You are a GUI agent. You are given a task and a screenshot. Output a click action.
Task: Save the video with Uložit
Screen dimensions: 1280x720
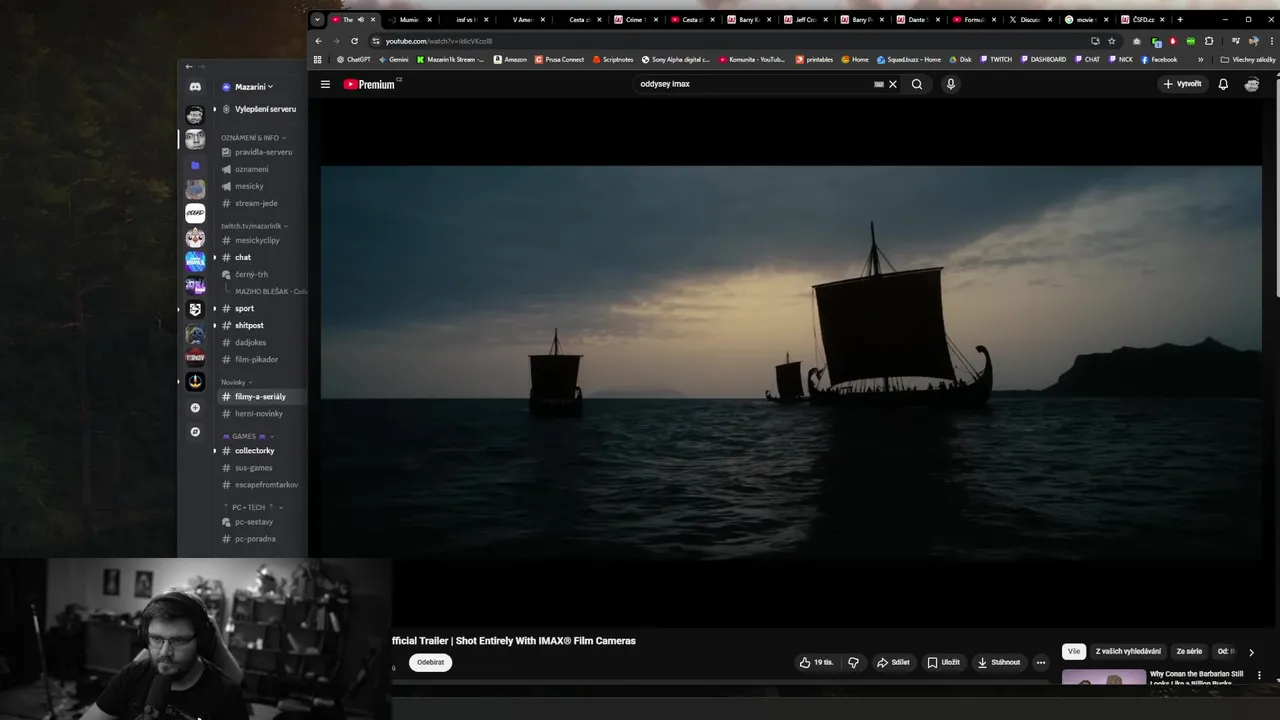943,662
